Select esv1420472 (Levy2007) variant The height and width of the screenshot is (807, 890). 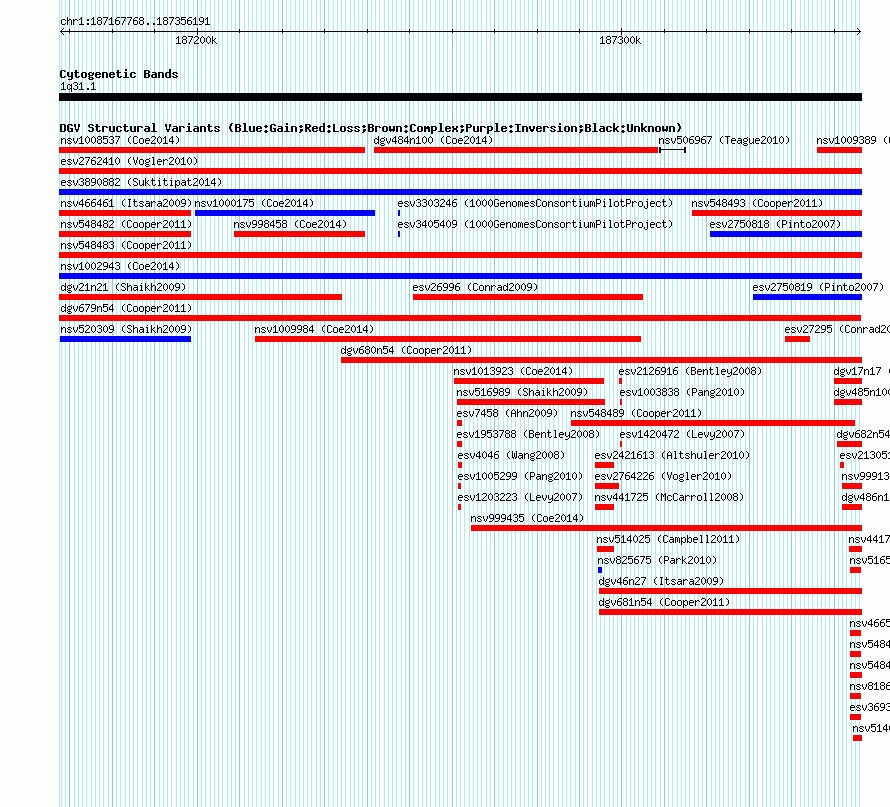pos(682,434)
